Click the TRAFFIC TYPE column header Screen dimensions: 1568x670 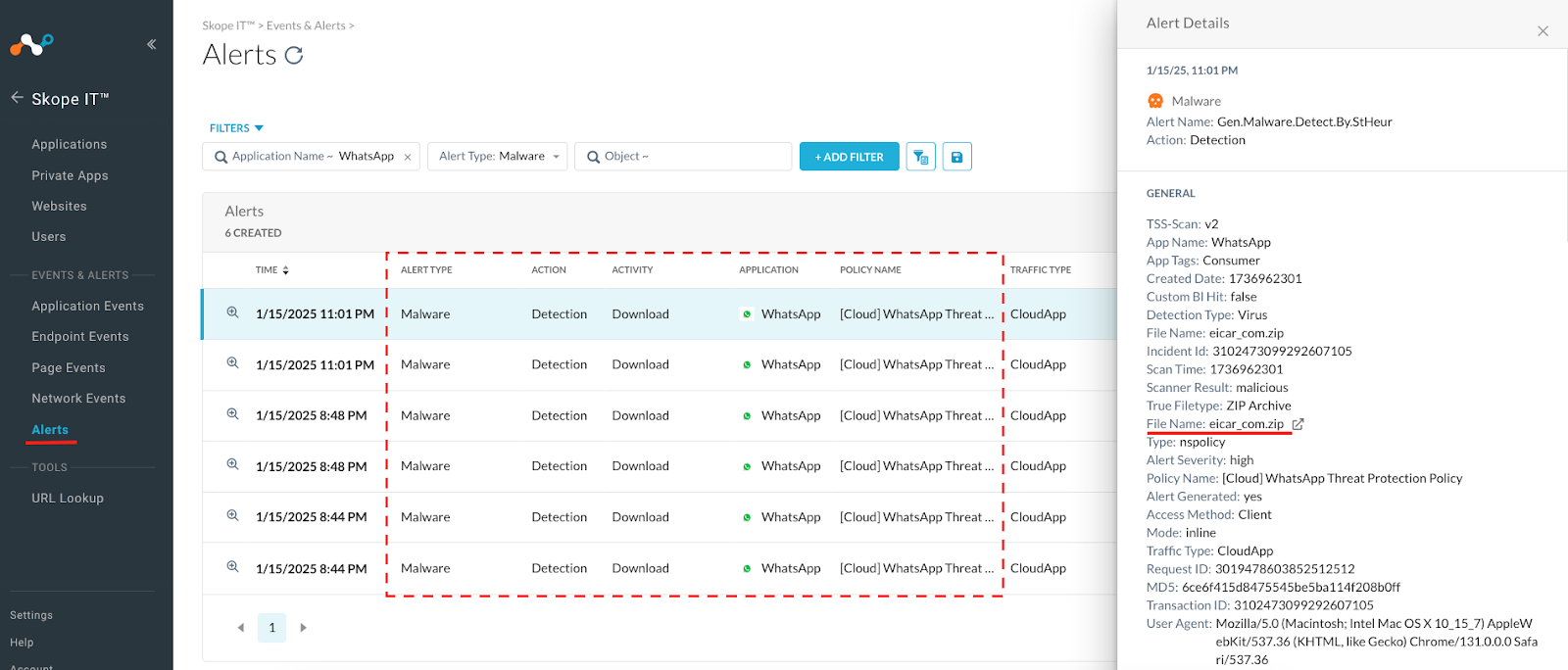click(x=1041, y=270)
